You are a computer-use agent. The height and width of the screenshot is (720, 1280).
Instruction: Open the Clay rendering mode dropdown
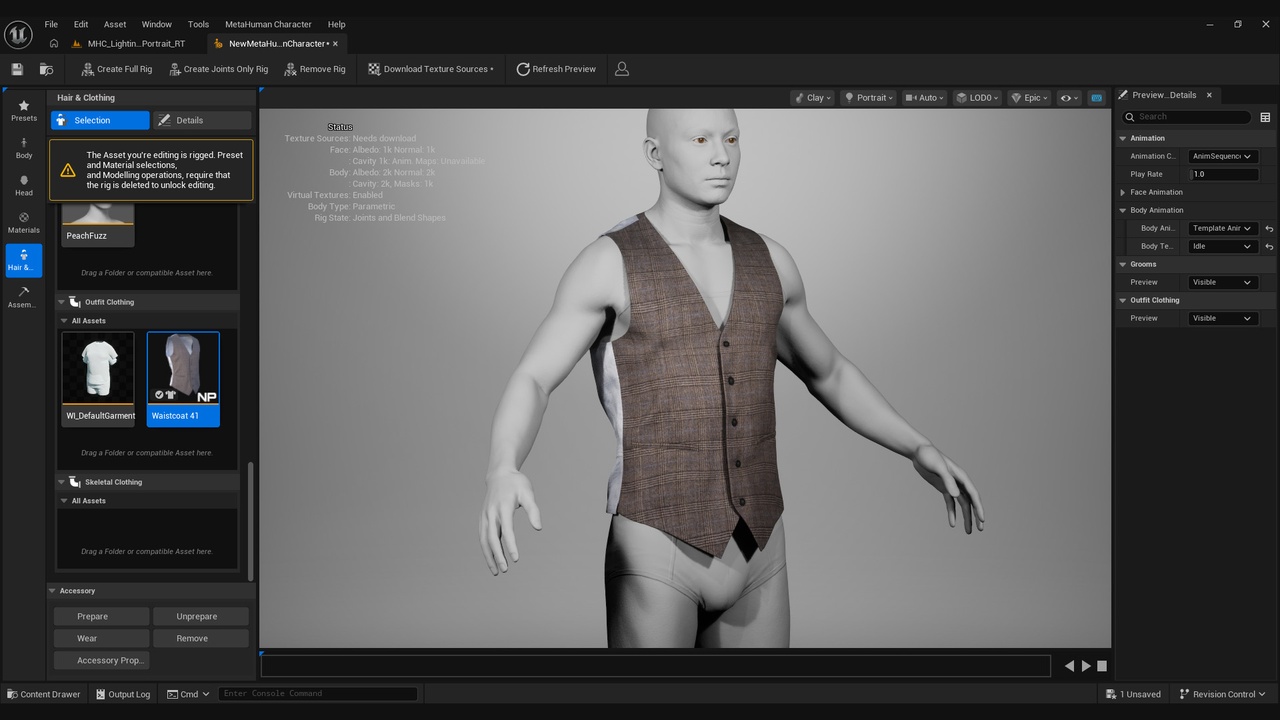tap(812, 98)
